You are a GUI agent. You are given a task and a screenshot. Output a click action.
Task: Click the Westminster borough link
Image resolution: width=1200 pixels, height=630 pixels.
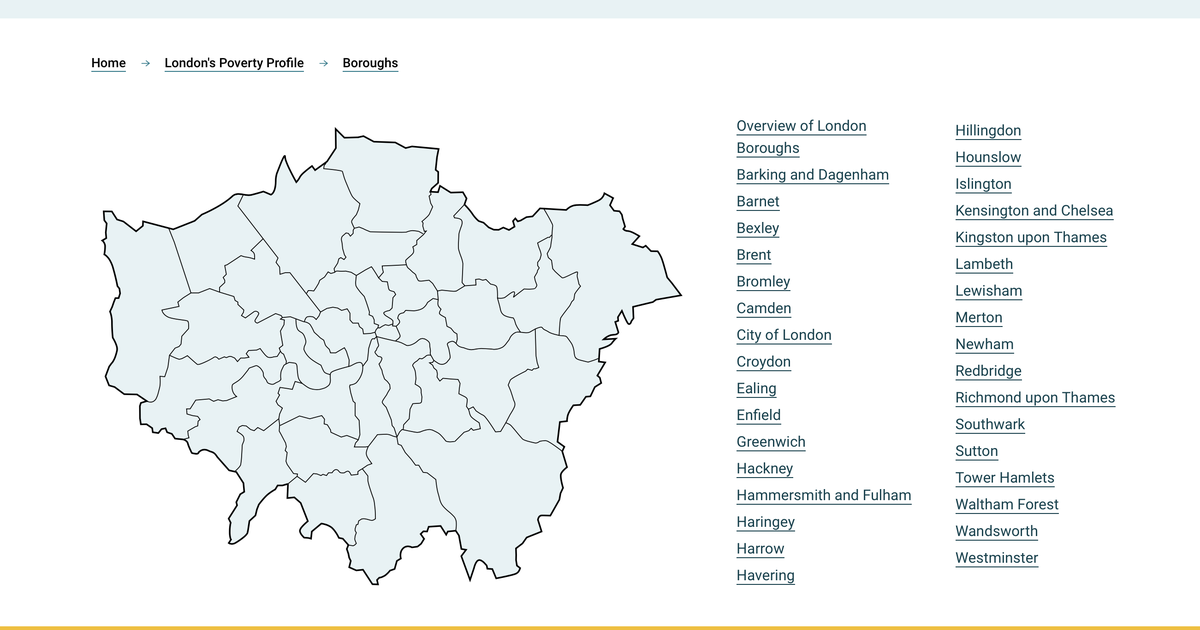coord(996,558)
